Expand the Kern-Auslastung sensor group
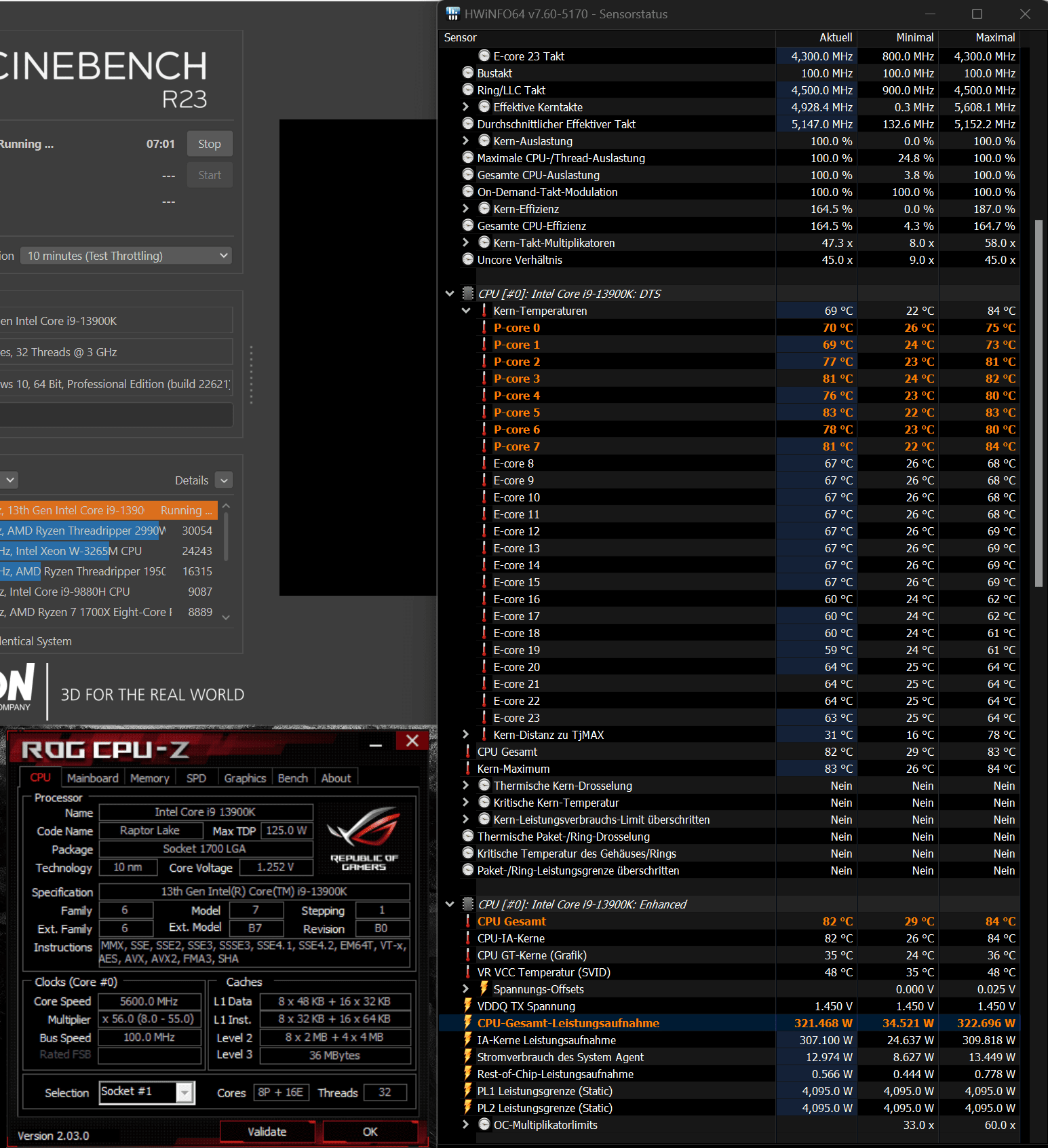Viewport: 1048px width, 1148px height. click(465, 141)
